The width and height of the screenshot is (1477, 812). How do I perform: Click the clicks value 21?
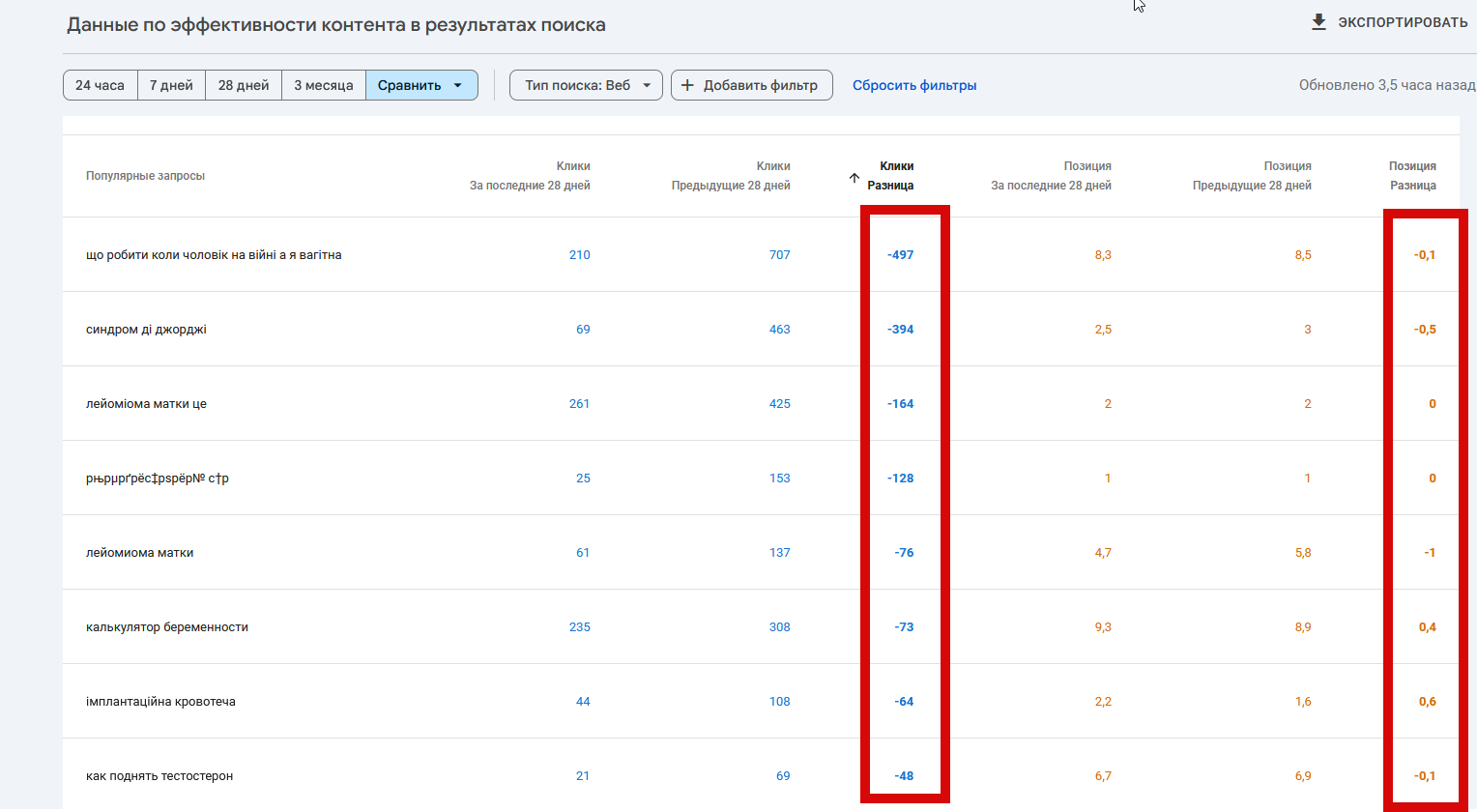[x=583, y=776]
